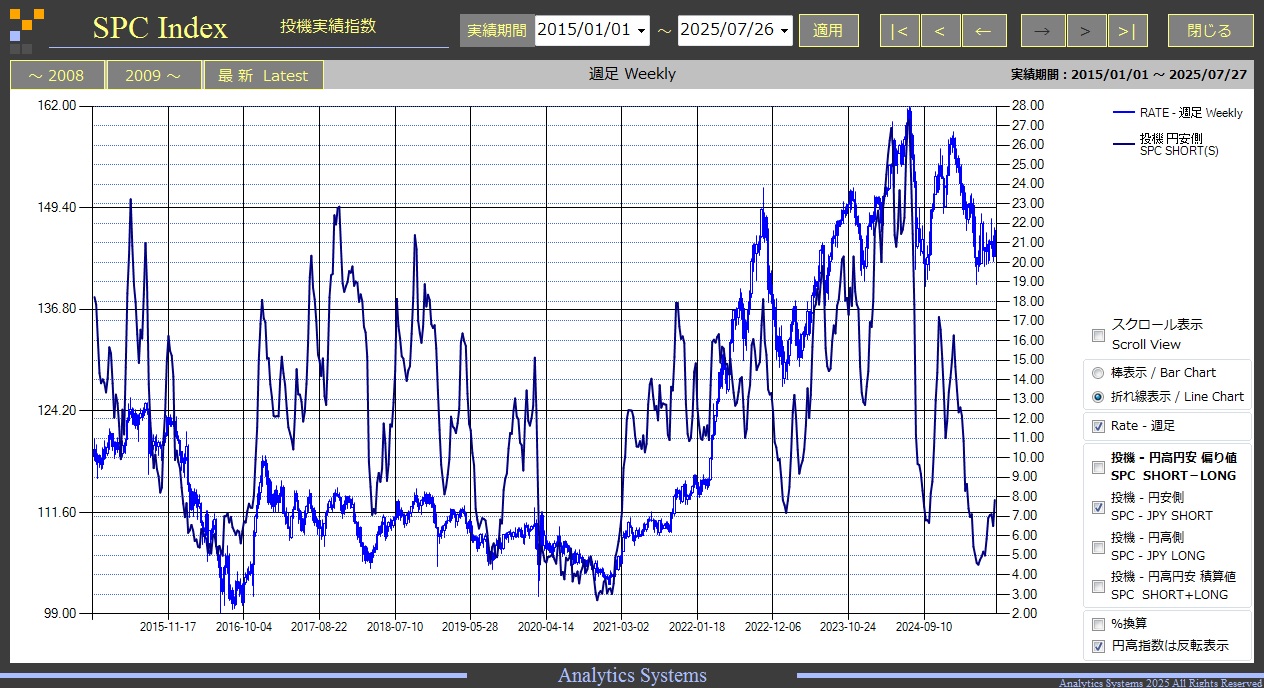Screen dimensions: 1264x688
Task: Click the fast forward > navigation button
Action: [x=1086, y=31]
